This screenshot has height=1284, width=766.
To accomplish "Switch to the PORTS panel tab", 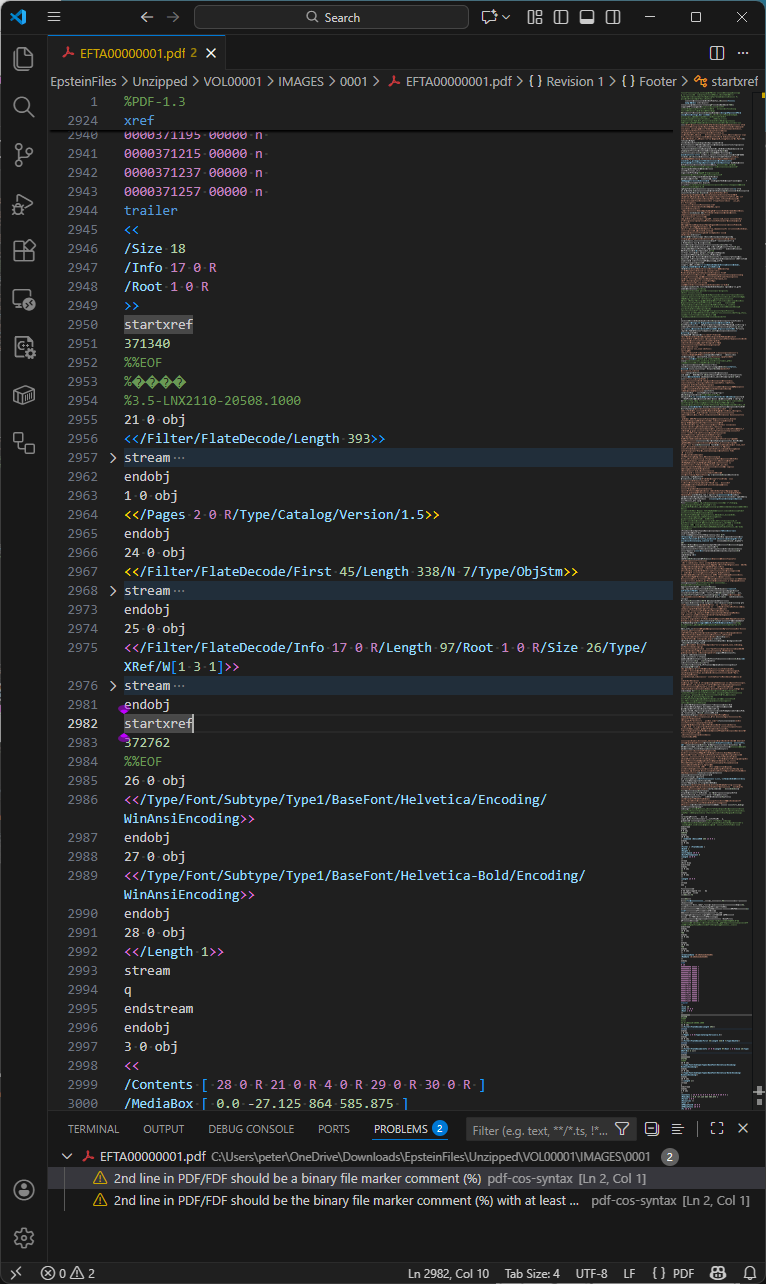I will (334, 1129).
